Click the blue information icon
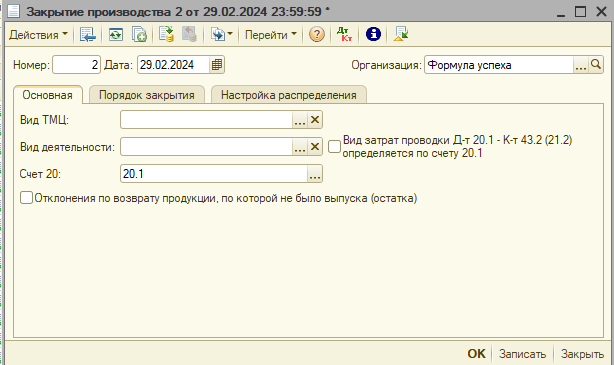Viewport: 614px width, 365px height. coord(373,34)
